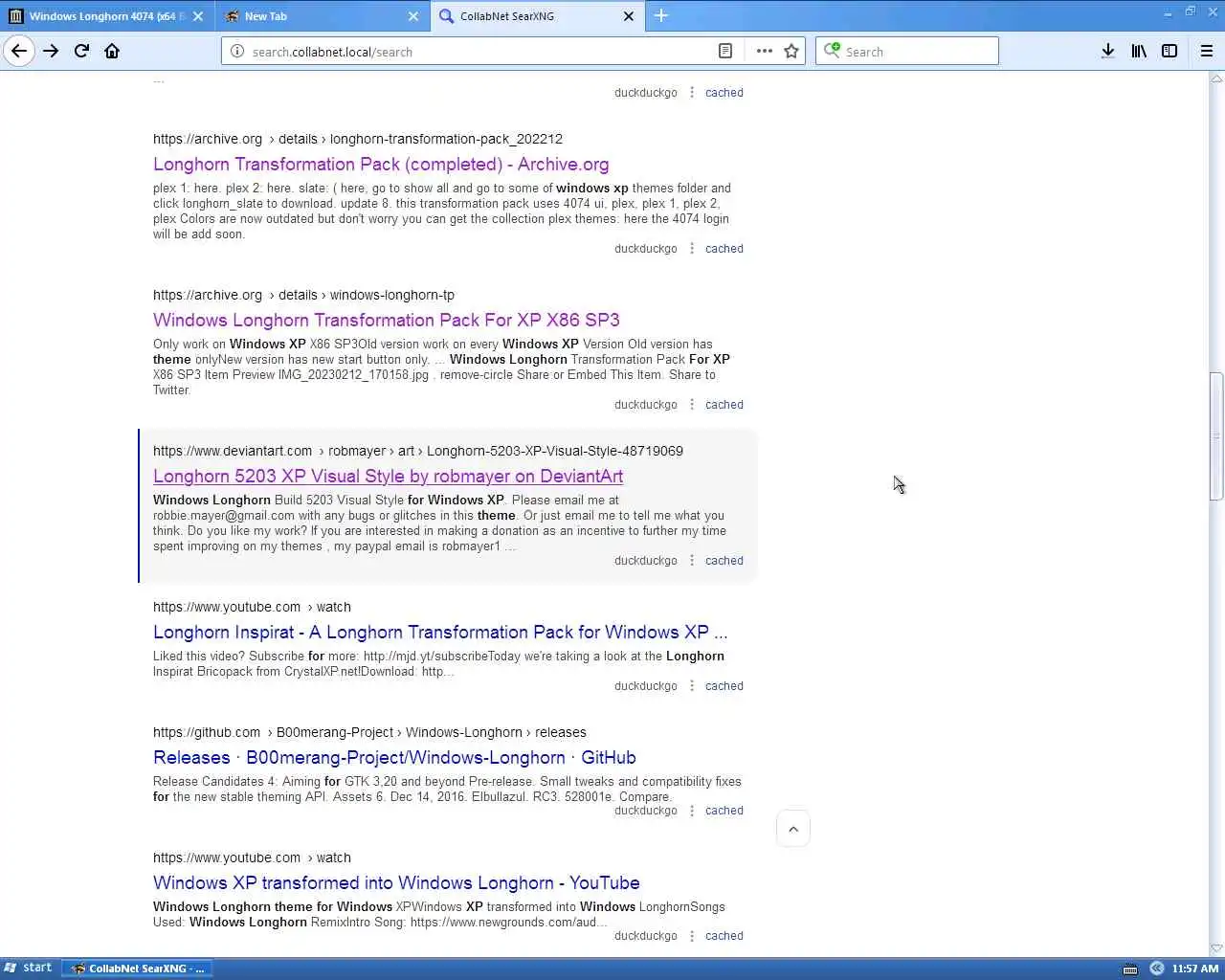Viewport: 1225px width, 980px height.
Task: Open a new tab
Action: click(x=660, y=15)
